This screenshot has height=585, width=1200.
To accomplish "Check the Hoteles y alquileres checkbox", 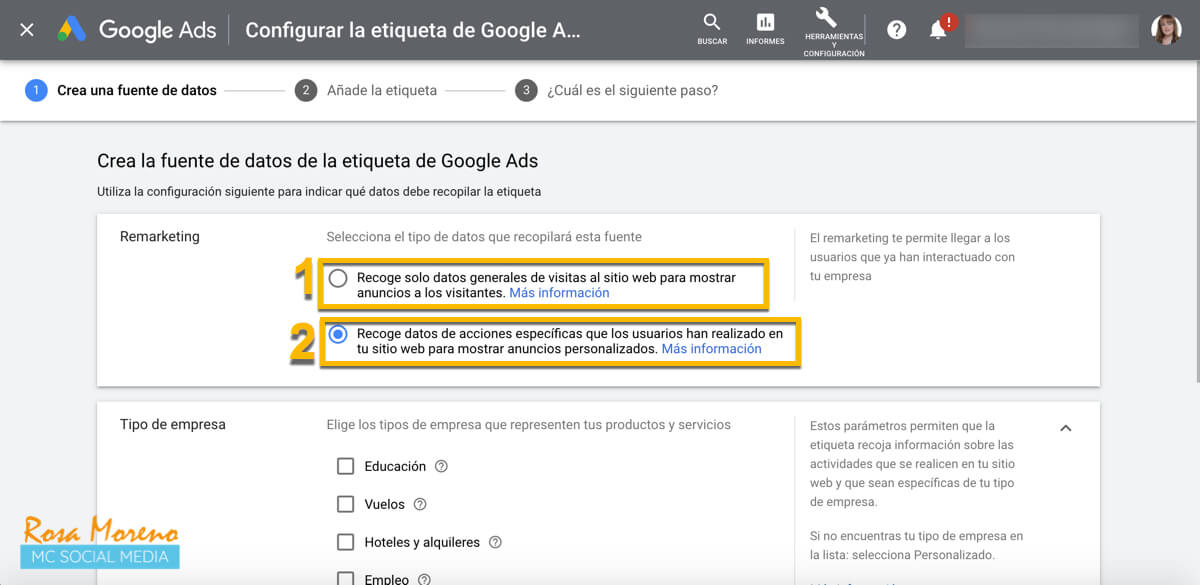I will click(x=345, y=542).
